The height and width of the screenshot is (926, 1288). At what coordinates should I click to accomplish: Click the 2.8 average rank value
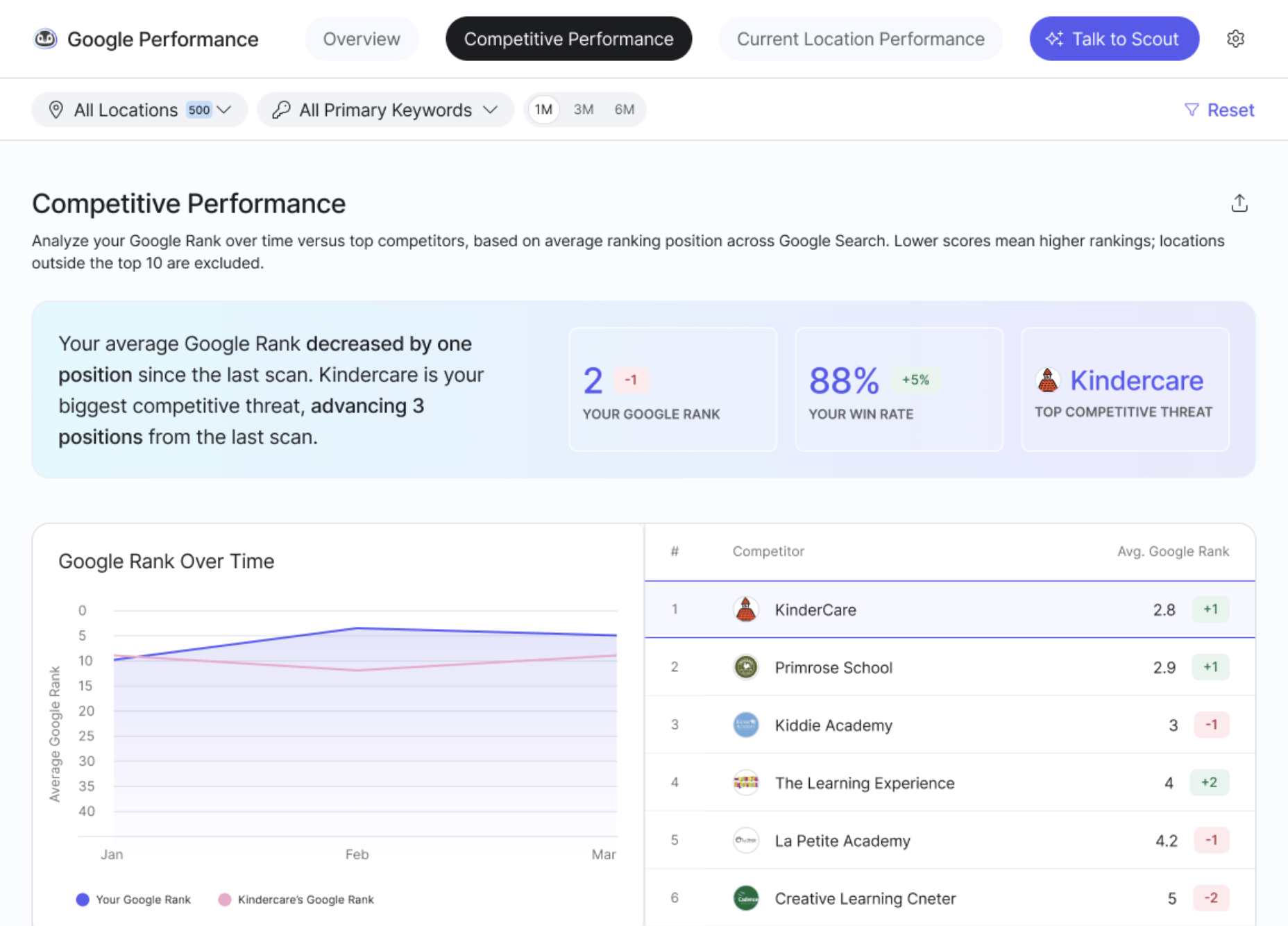(x=1164, y=609)
